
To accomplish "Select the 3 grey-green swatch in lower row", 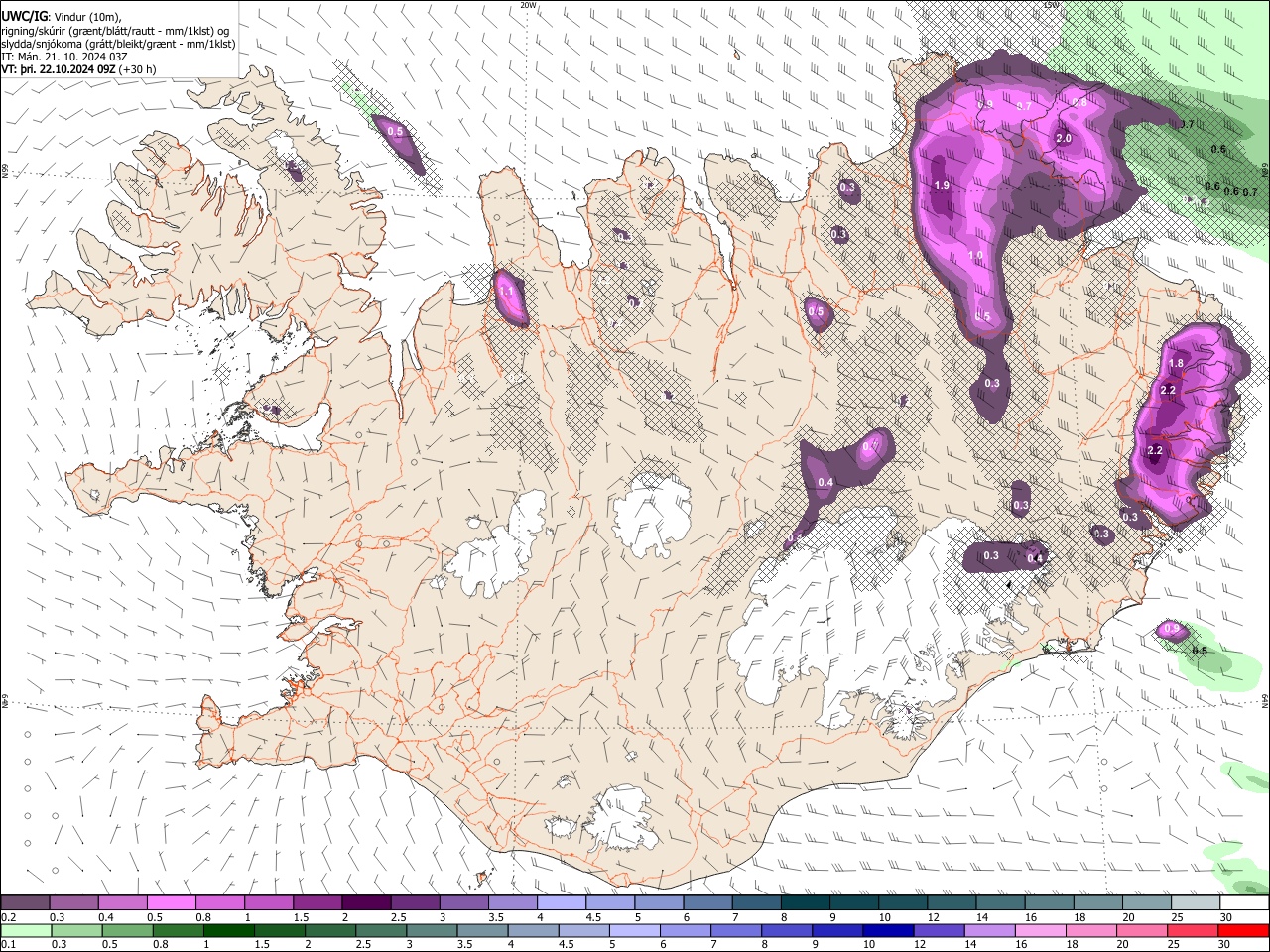I will tap(431, 930).
